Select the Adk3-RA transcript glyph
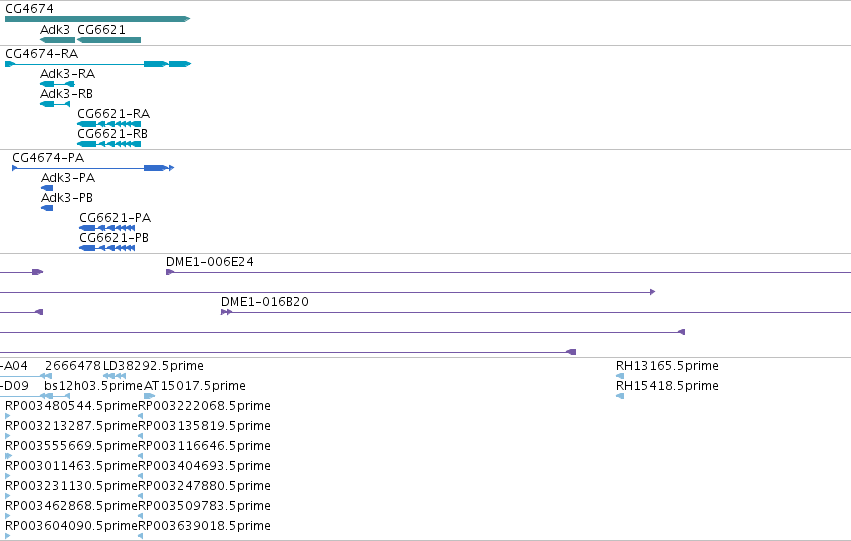851x541 pixels. coord(58,84)
